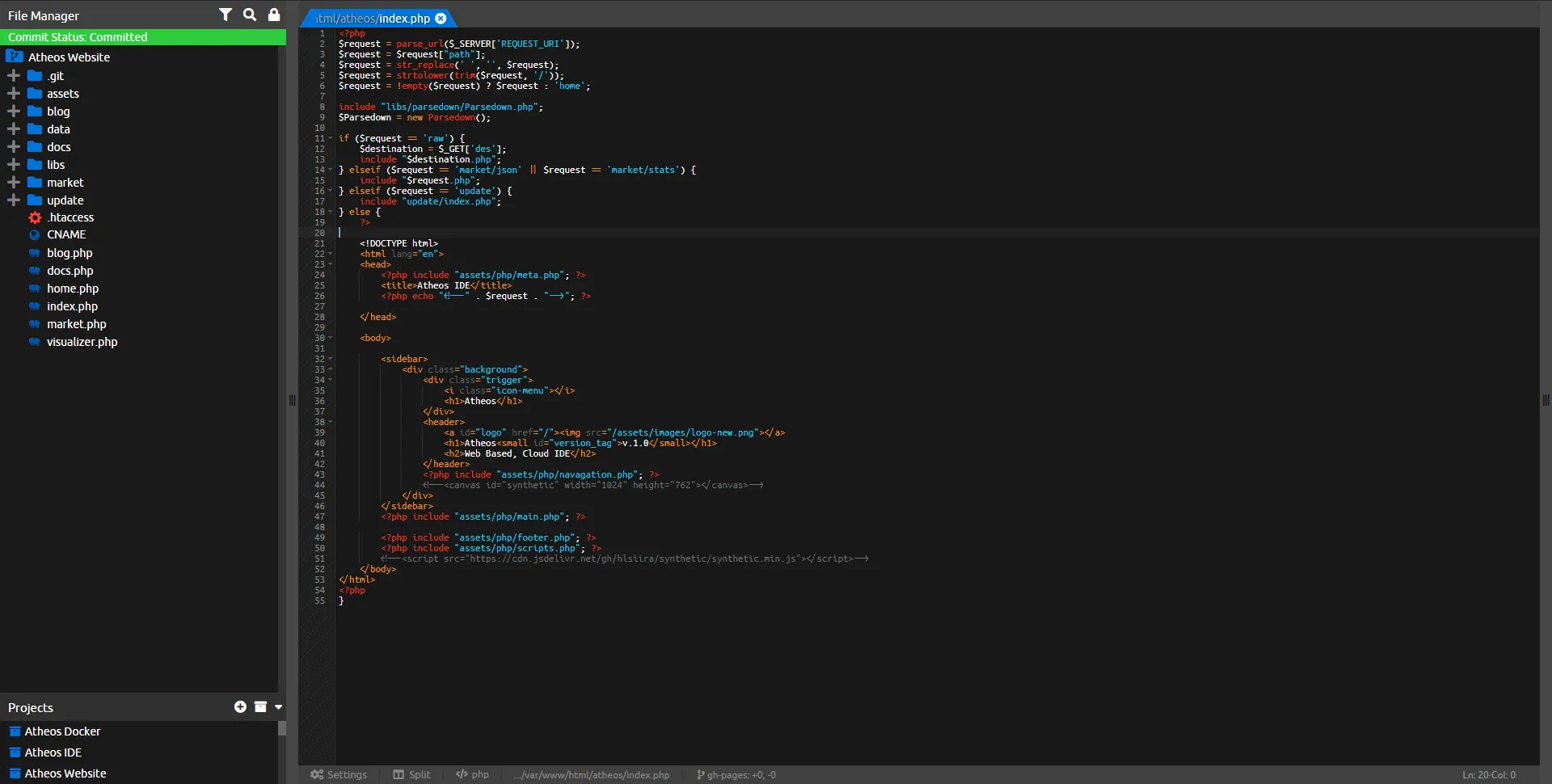Screen dimensions: 1552x784
Task: Close the index.php tab
Action: click(x=440, y=18)
